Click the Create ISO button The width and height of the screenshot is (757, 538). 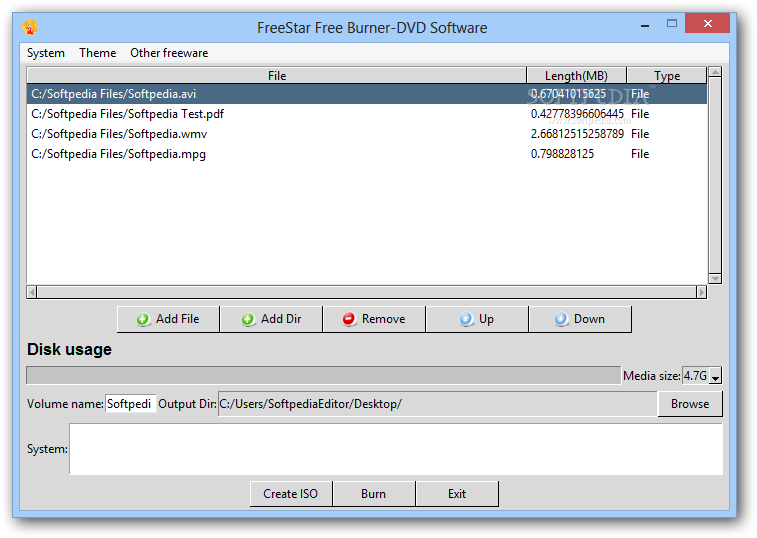[291, 494]
